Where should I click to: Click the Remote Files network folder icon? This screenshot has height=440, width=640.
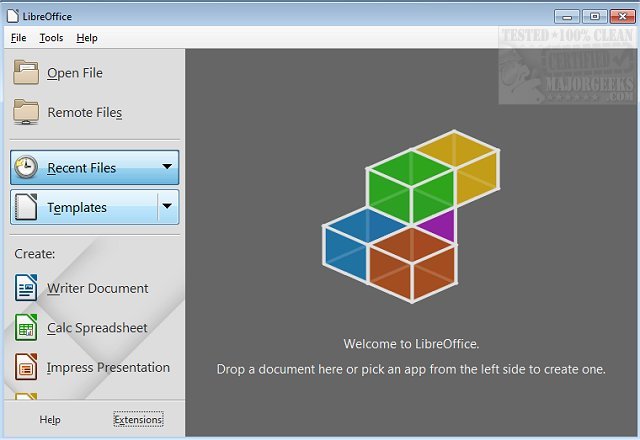[26, 112]
